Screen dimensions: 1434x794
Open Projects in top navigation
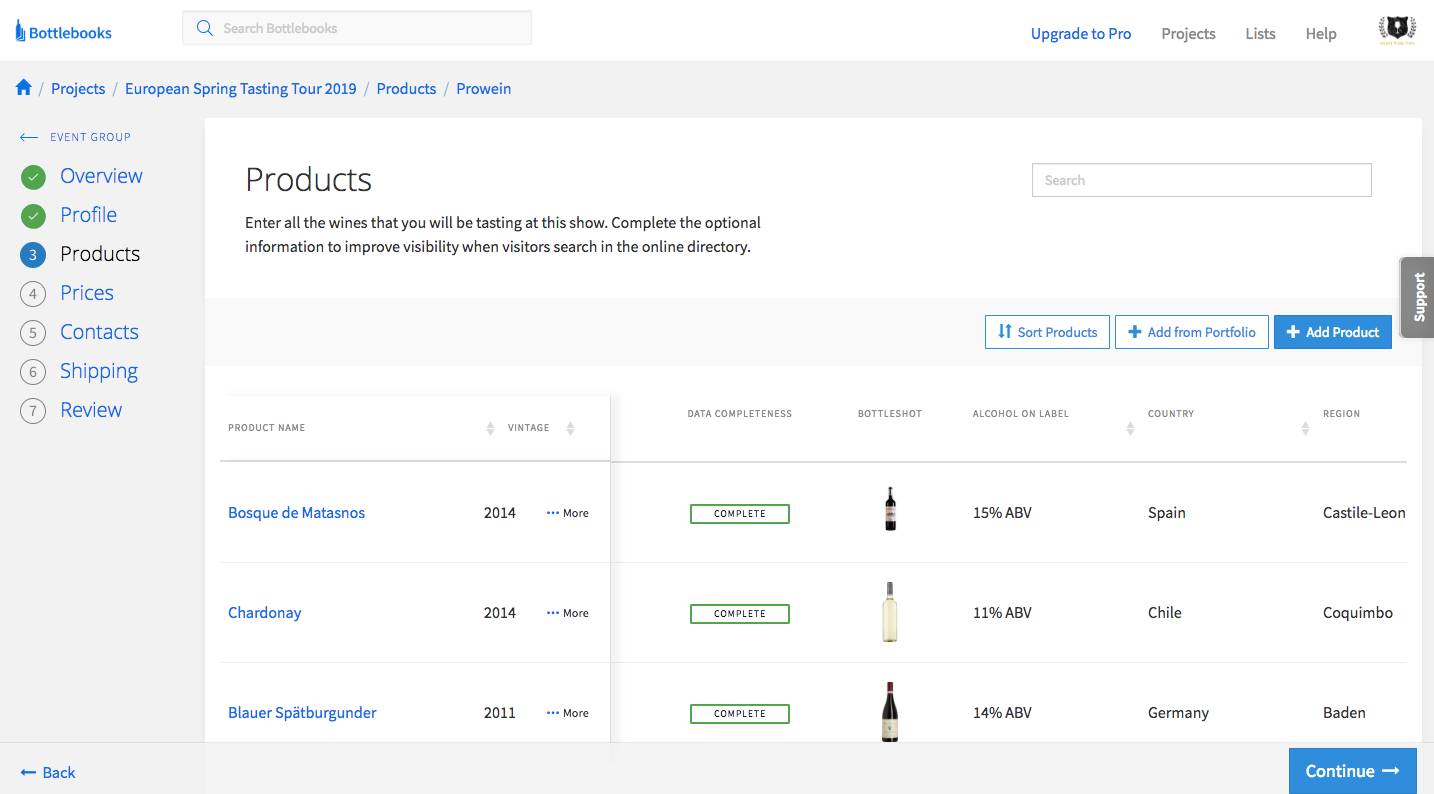(1188, 33)
